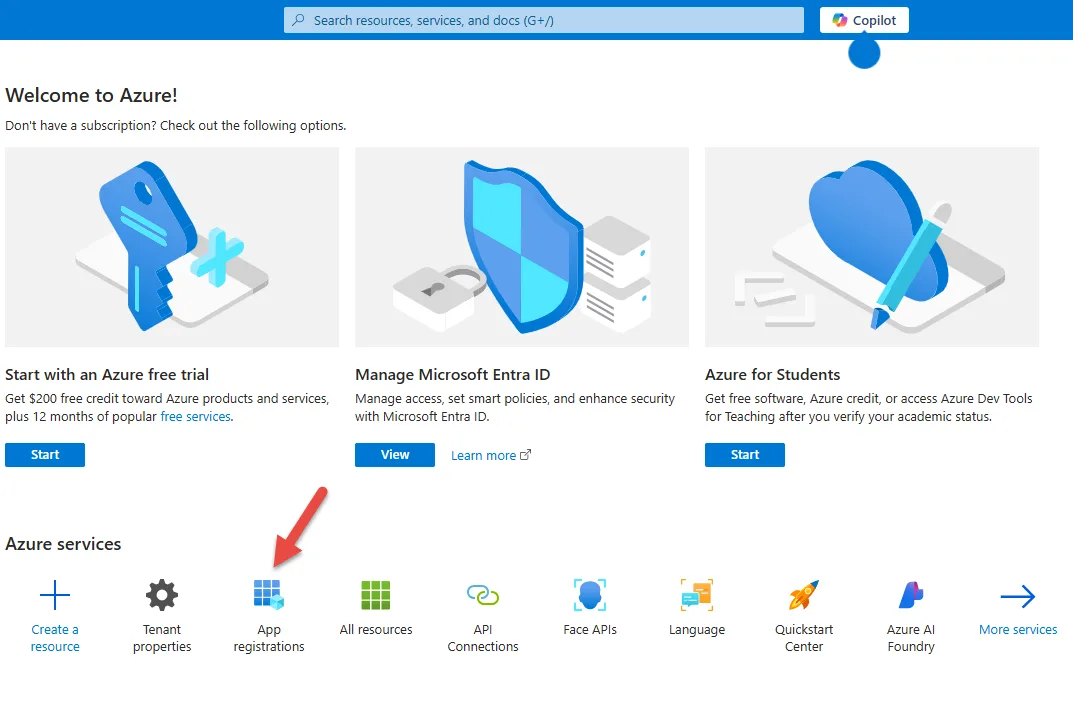Click the Create a resource label
Viewport: 1073px width, 702px height.
pyautogui.click(x=55, y=638)
